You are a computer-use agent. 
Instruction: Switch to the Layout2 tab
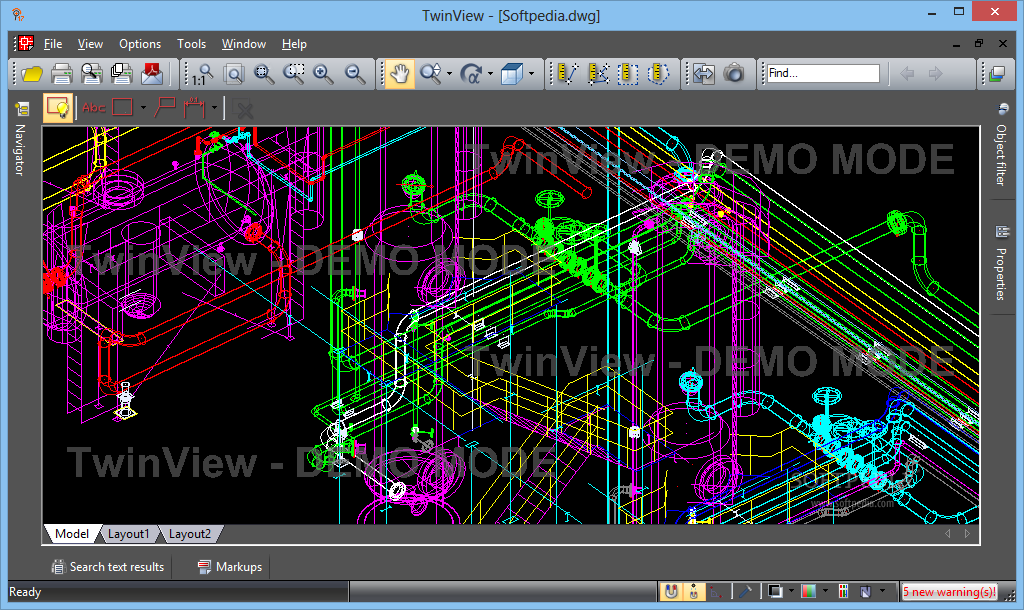(x=190, y=534)
